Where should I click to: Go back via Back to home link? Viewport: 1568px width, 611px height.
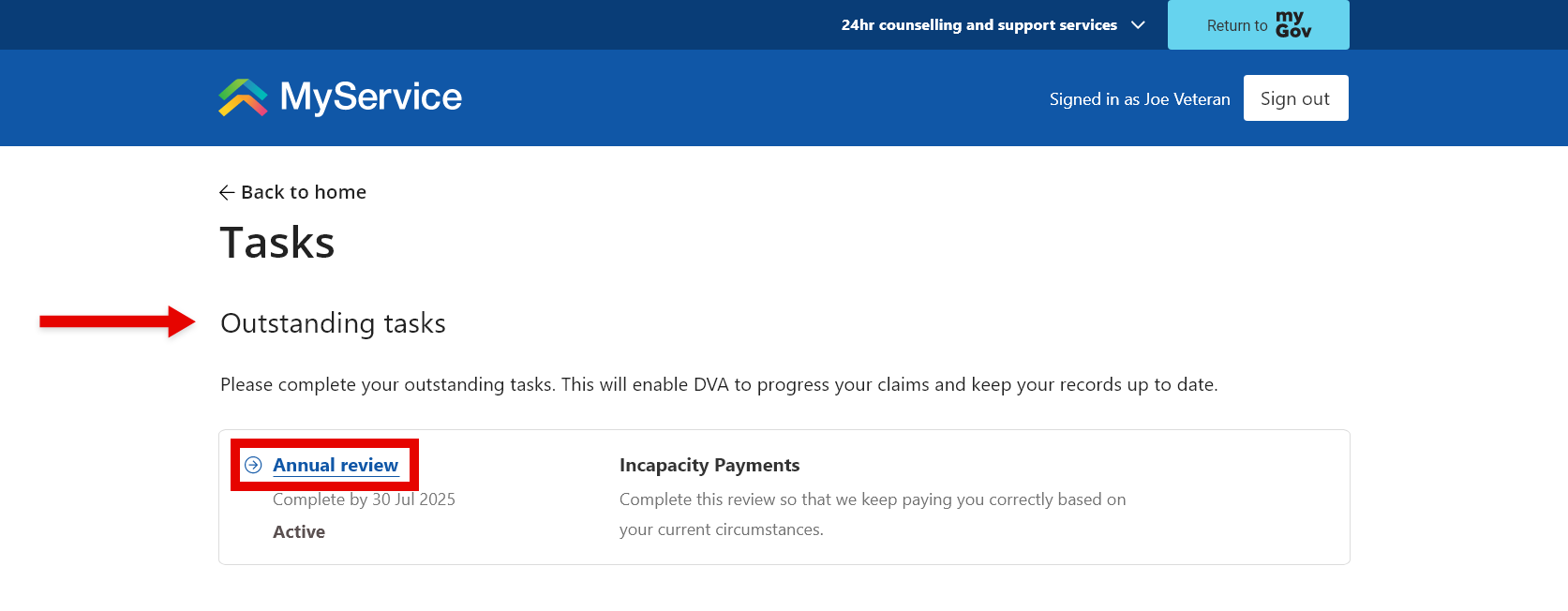(303, 192)
